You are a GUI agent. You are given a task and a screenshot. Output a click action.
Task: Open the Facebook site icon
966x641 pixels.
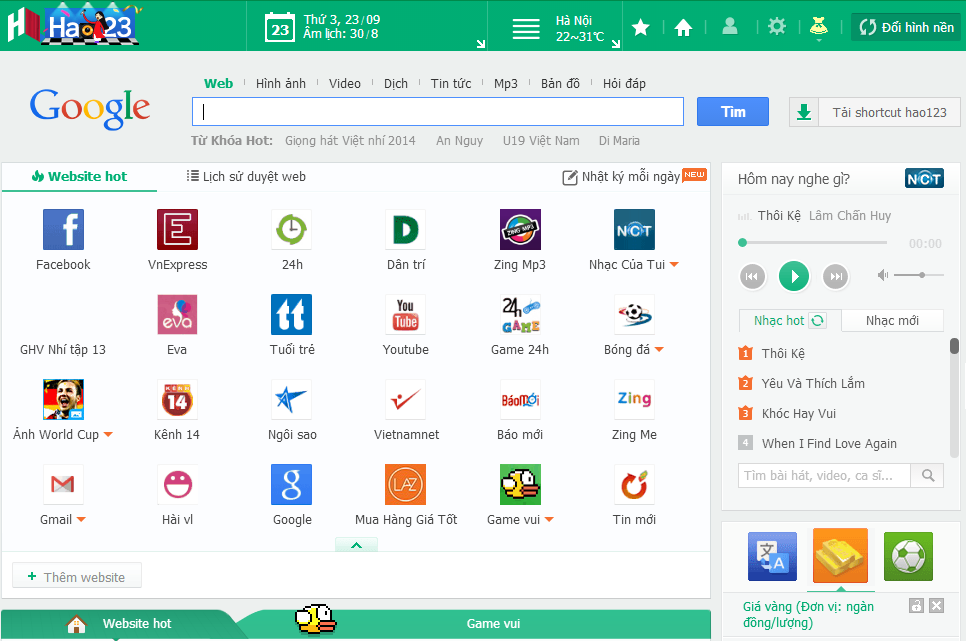click(x=63, y=229)
